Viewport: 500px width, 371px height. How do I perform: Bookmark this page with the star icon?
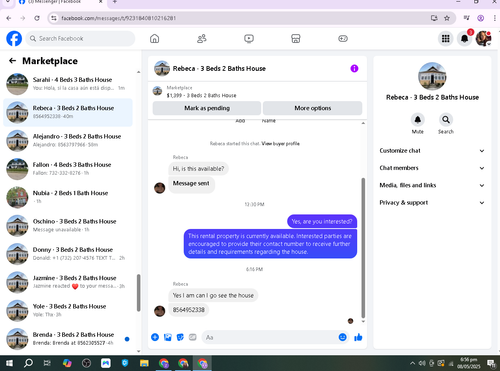pos(447,18)
